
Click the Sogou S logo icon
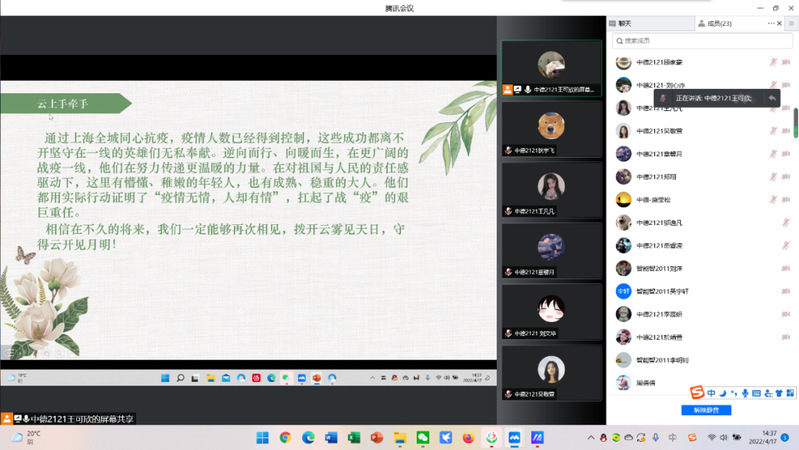click(x=696, y=391)
